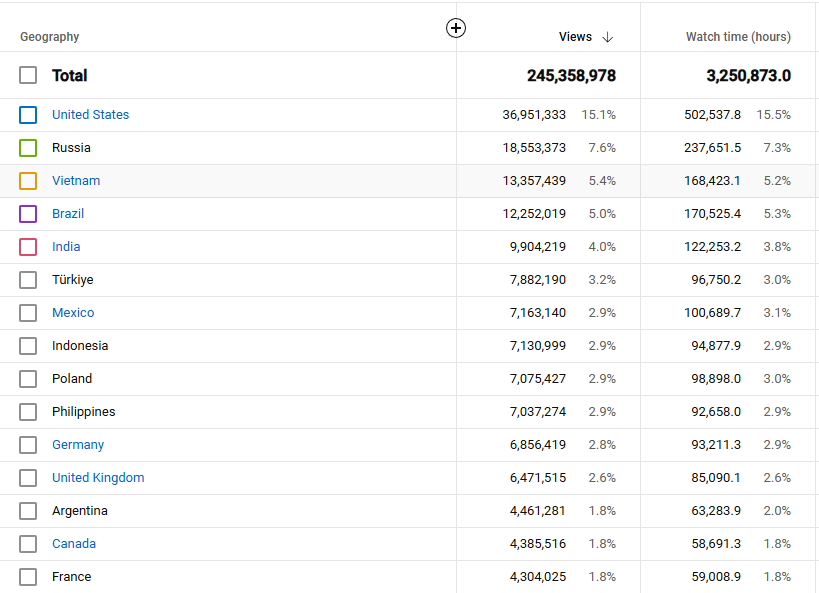Check the Mexico row checkbox
The image size is (819, 593).
point(28,313)
